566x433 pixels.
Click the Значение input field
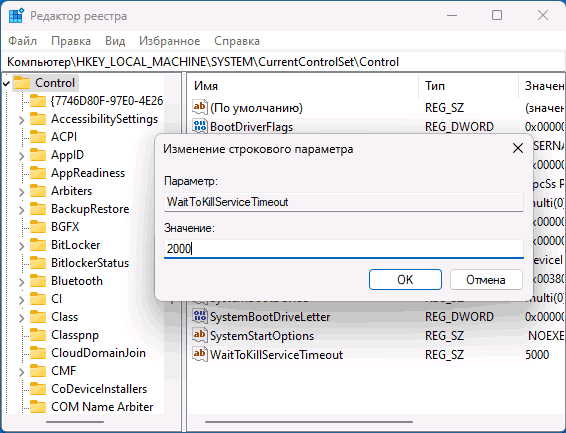click(344, 249)
